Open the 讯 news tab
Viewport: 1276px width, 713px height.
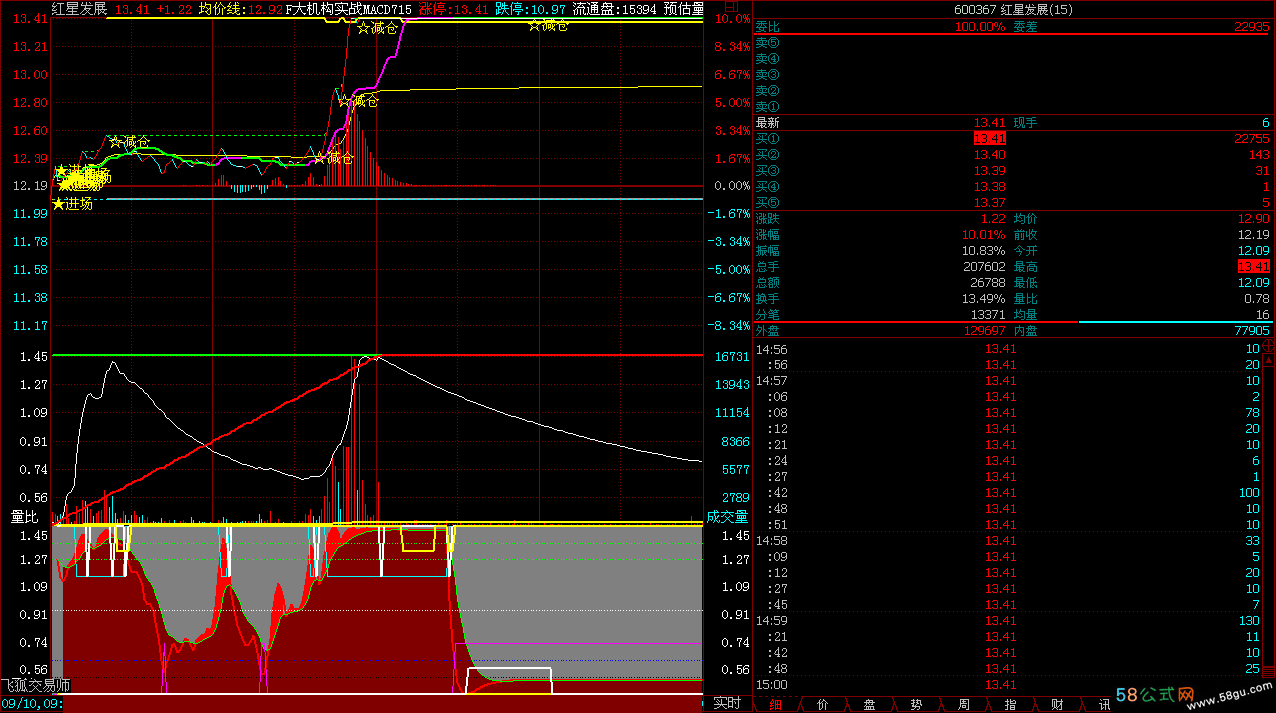click(x=1104, y=704)
